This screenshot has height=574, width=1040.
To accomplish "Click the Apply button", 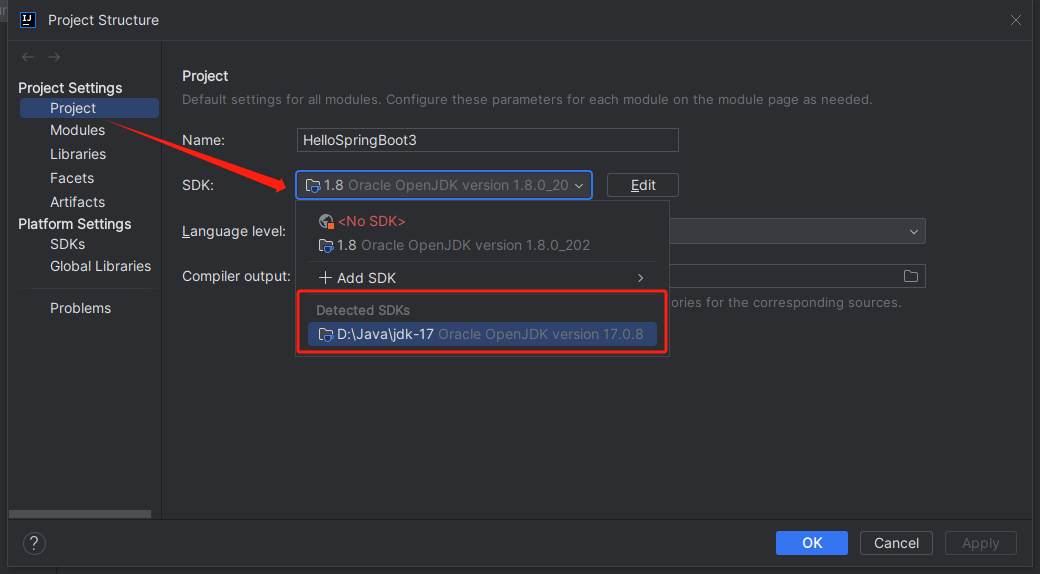I will (980, 543).
